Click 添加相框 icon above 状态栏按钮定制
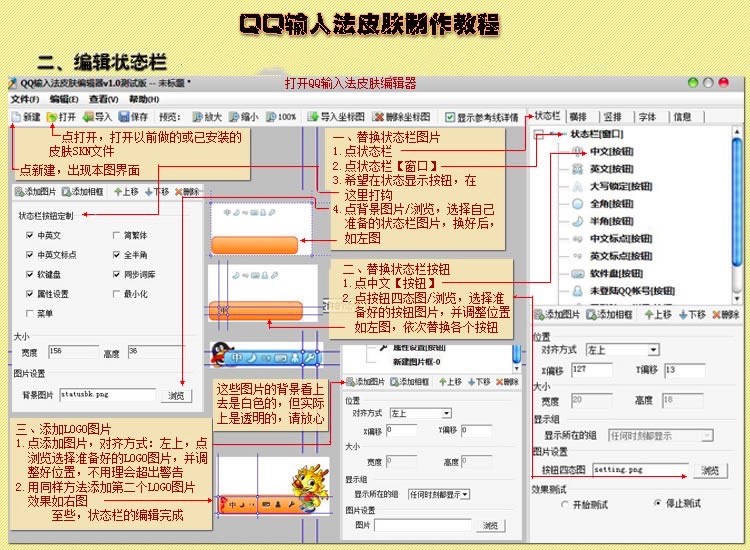The height and width of the screenshot is (550, 750). [x=66, y=192]
